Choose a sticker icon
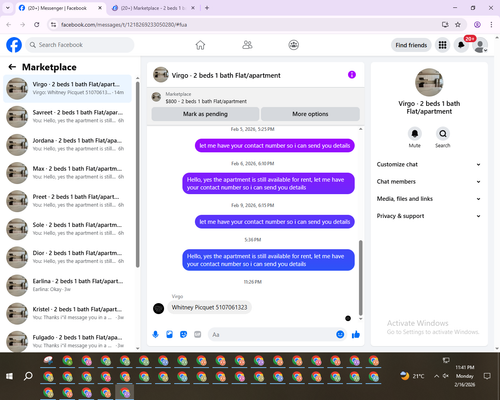 click(x=183, y=334)
